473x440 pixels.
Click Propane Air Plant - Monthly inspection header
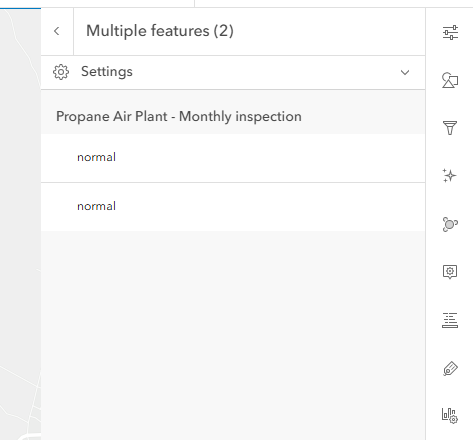click(x=179, y=116)
